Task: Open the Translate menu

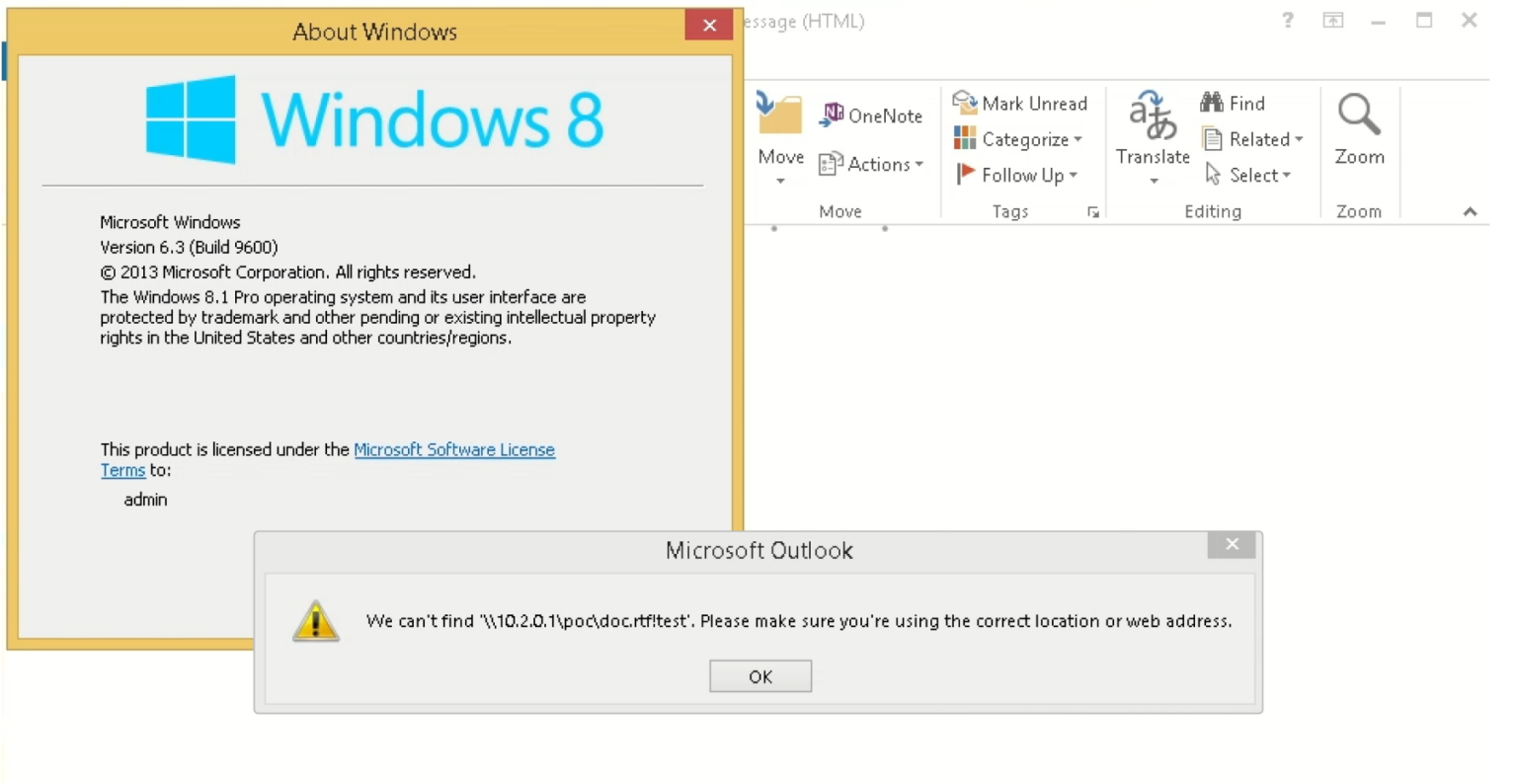Action: (1153, 138)
